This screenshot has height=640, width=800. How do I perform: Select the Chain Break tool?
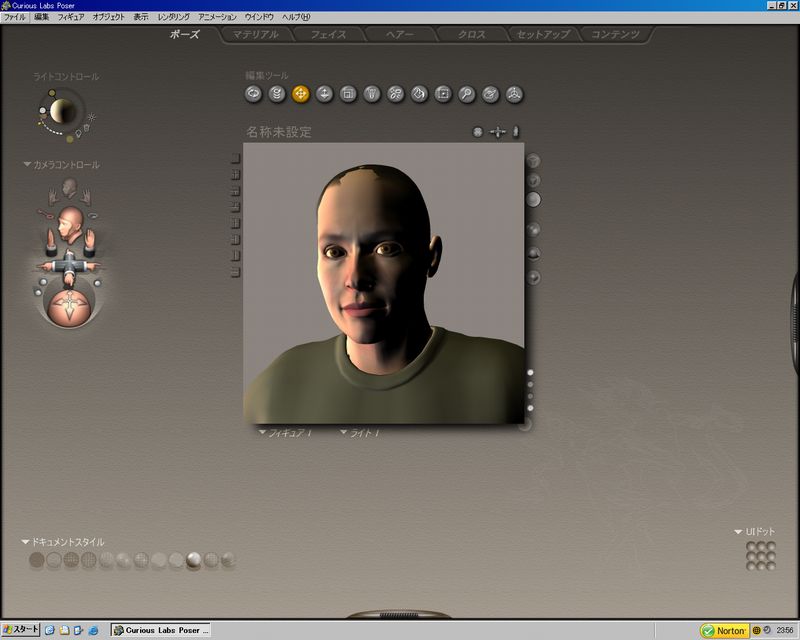[x=395, y=94]
